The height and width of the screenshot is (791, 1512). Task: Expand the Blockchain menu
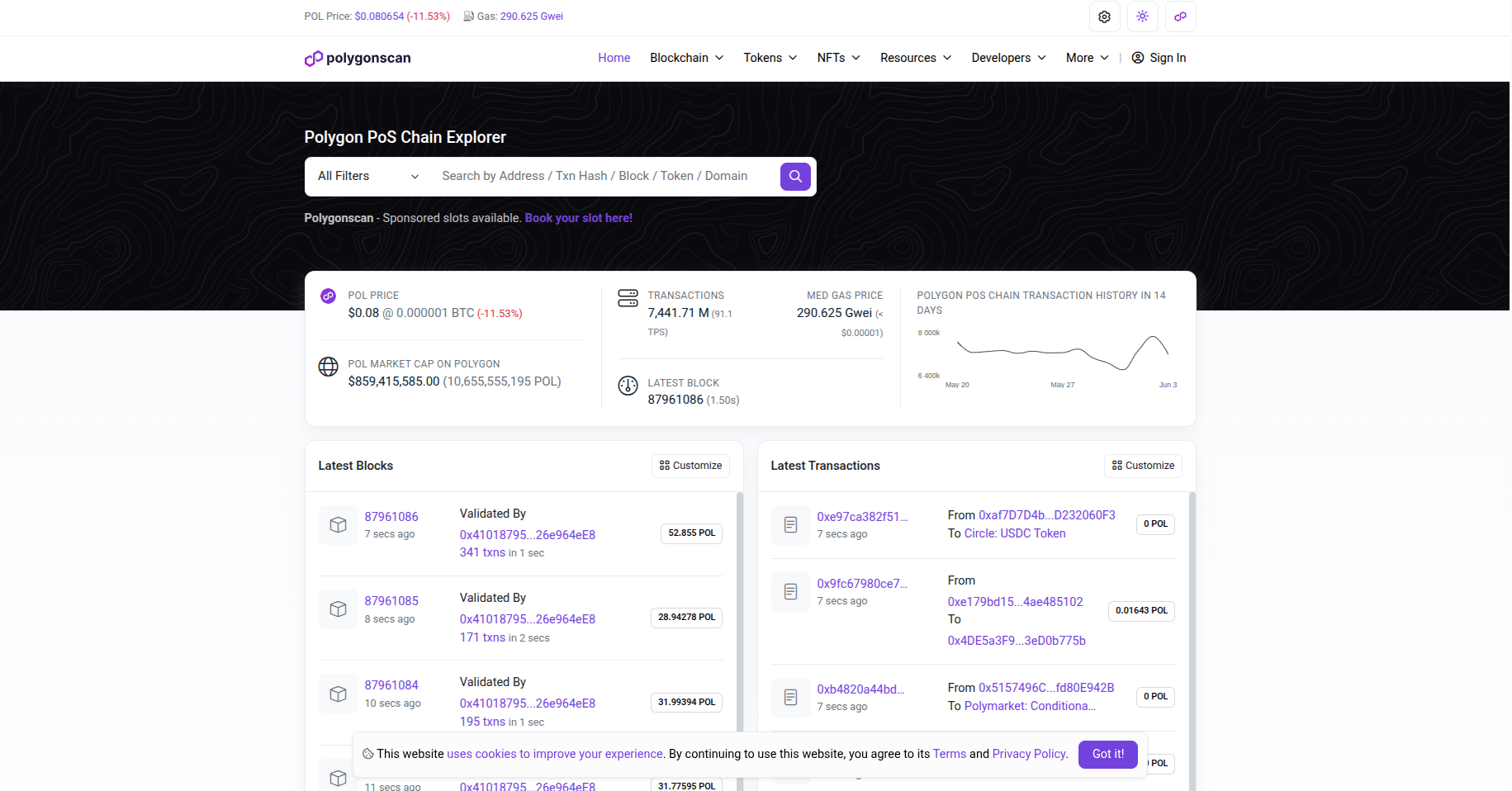[x=686, y=58]
